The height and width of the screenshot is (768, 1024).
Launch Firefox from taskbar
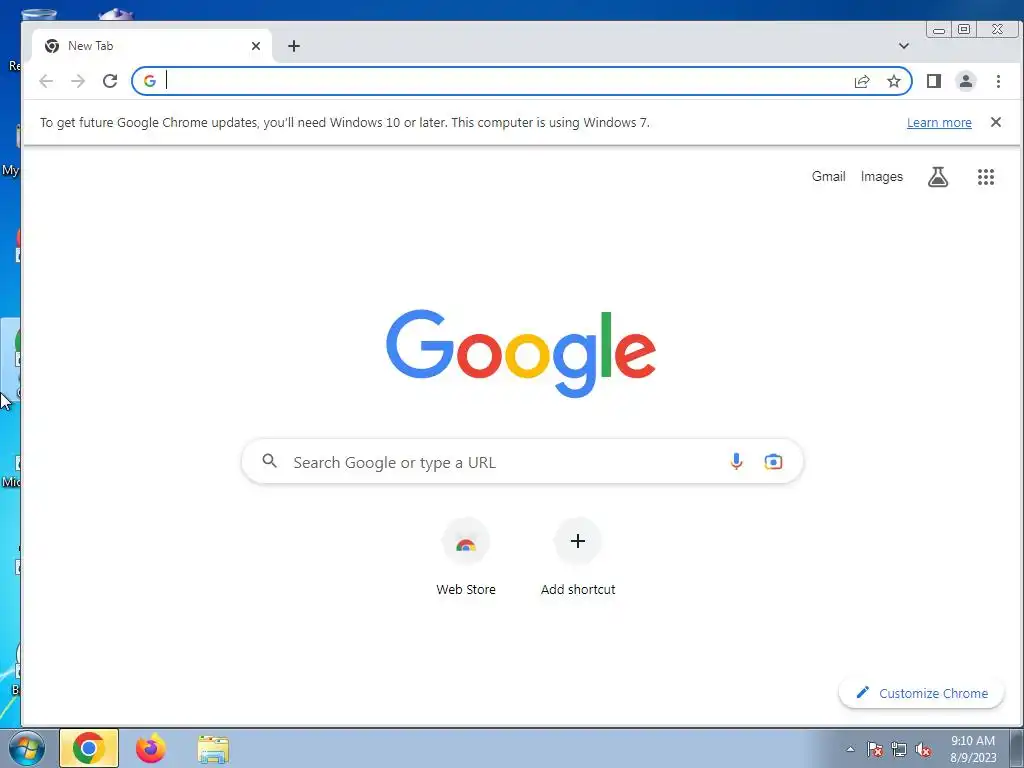coord(151,748)
